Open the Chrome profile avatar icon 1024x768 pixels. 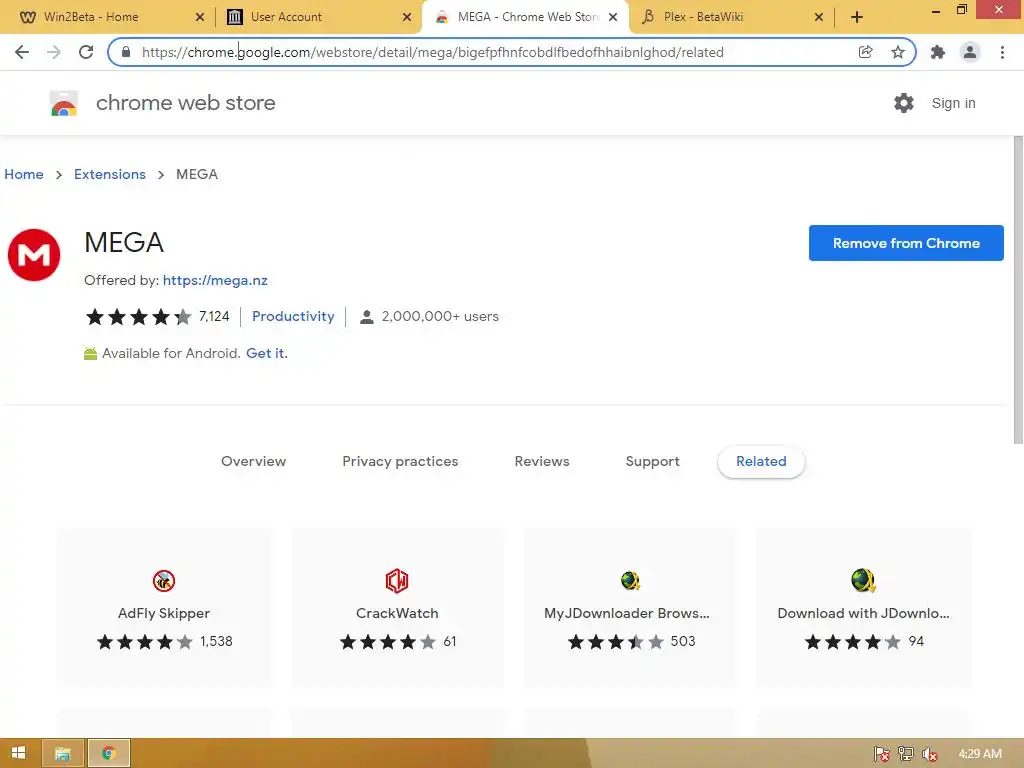coord(970,52)
